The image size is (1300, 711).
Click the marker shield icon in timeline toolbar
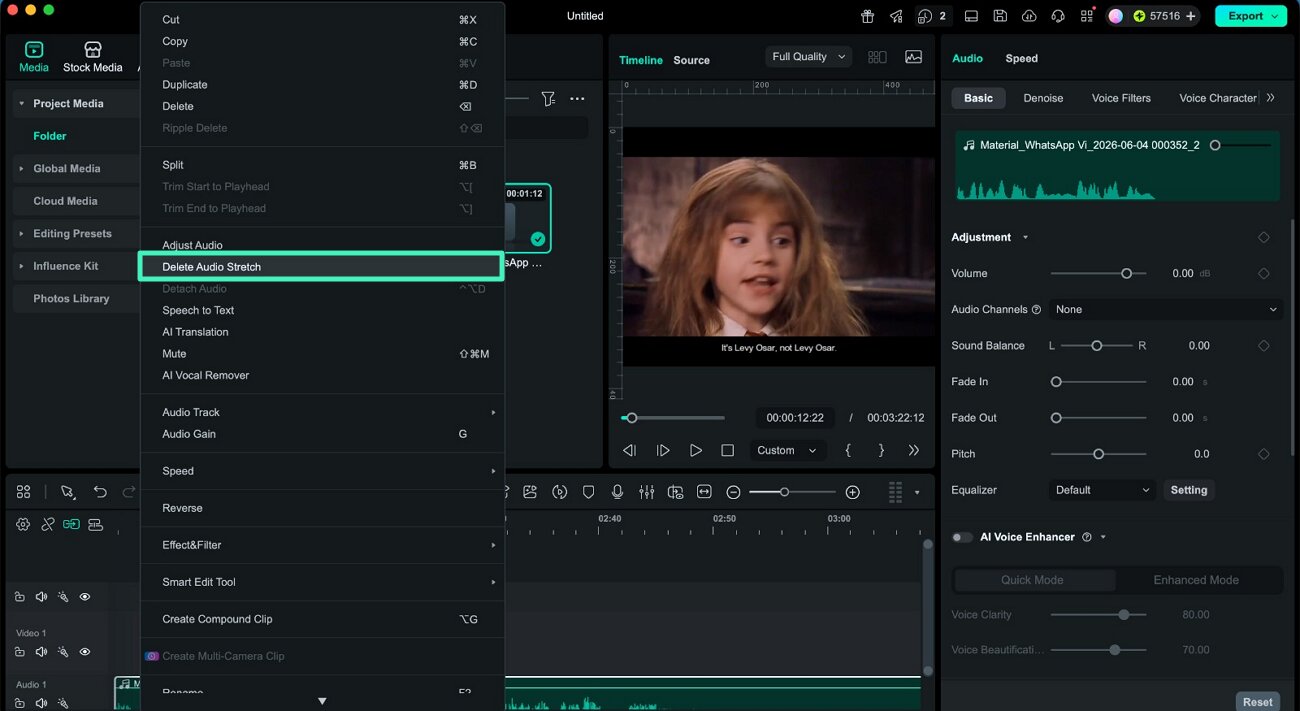pos(589,492)
